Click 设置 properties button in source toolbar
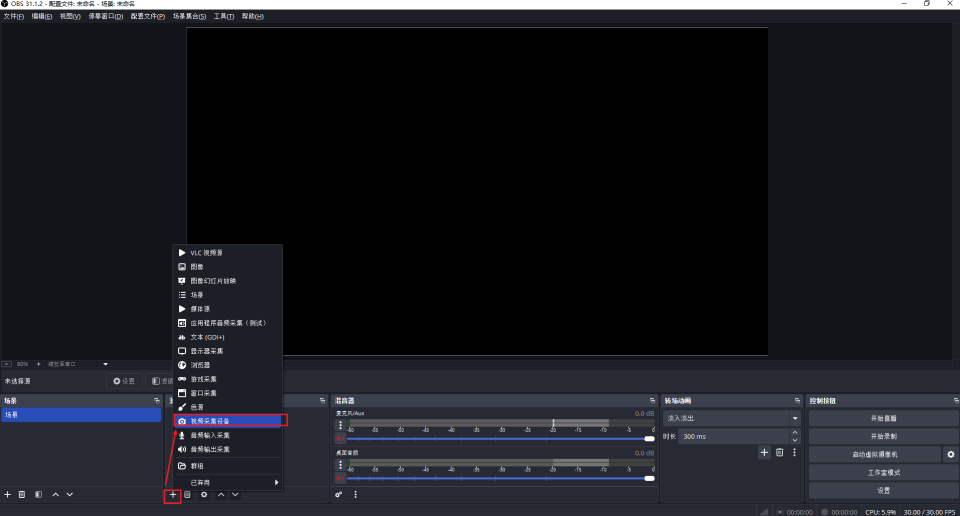 124,381
